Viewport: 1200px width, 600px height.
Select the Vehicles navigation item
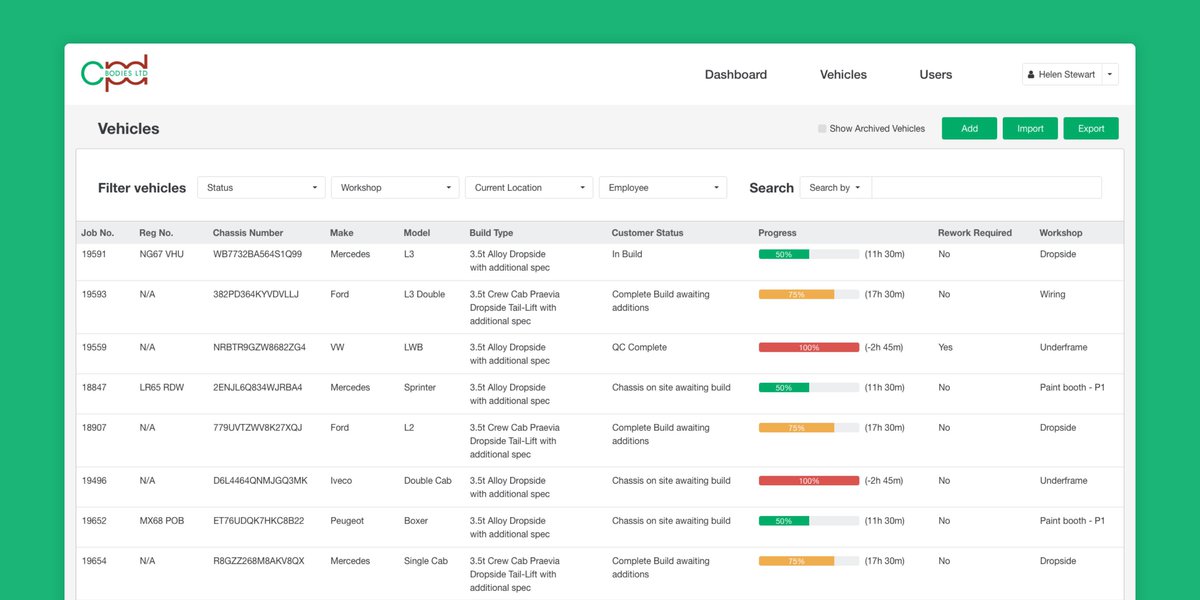point(843,74)
